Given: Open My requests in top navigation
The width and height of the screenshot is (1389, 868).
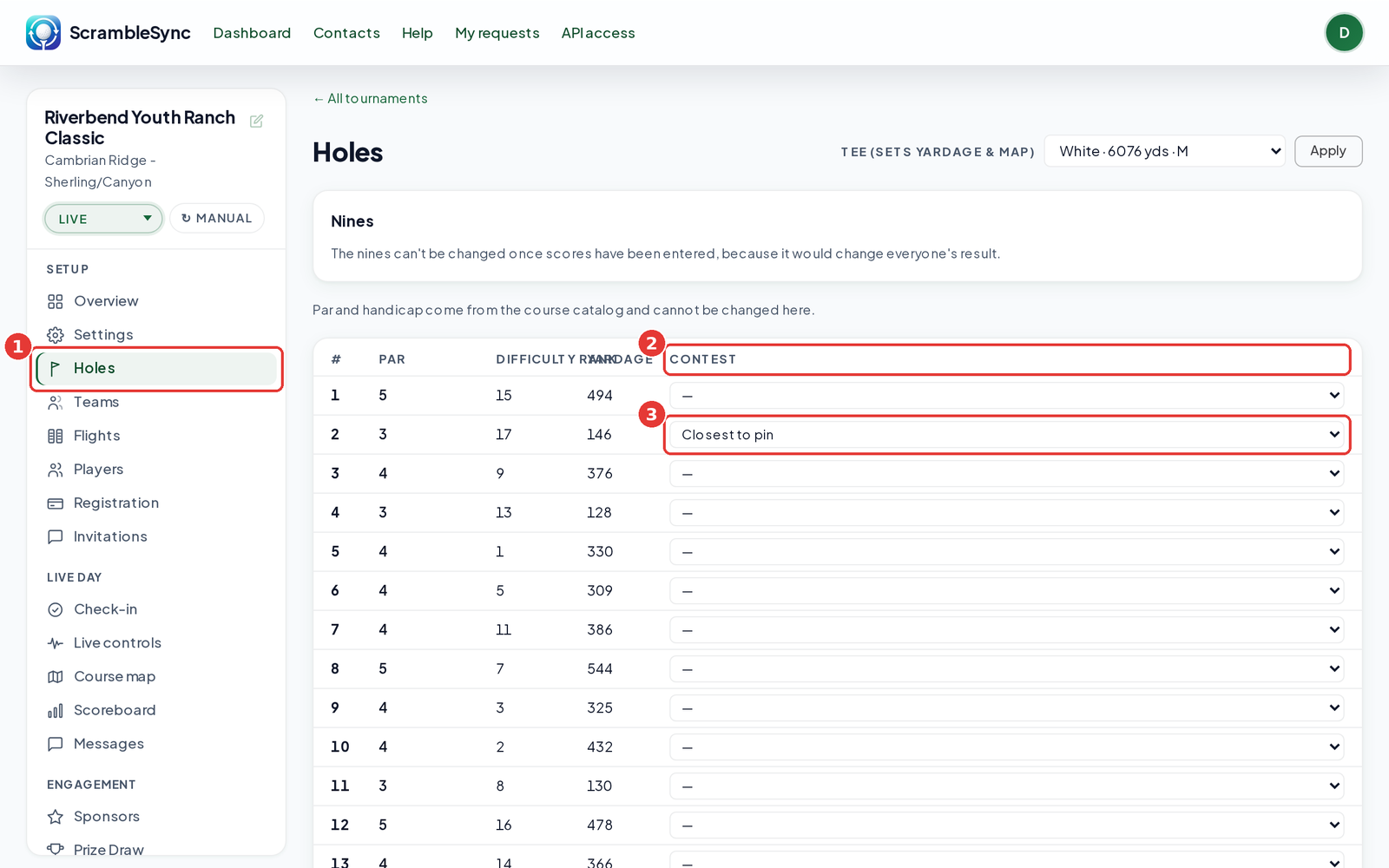Looking at the screenshot, I should (497, 33).
